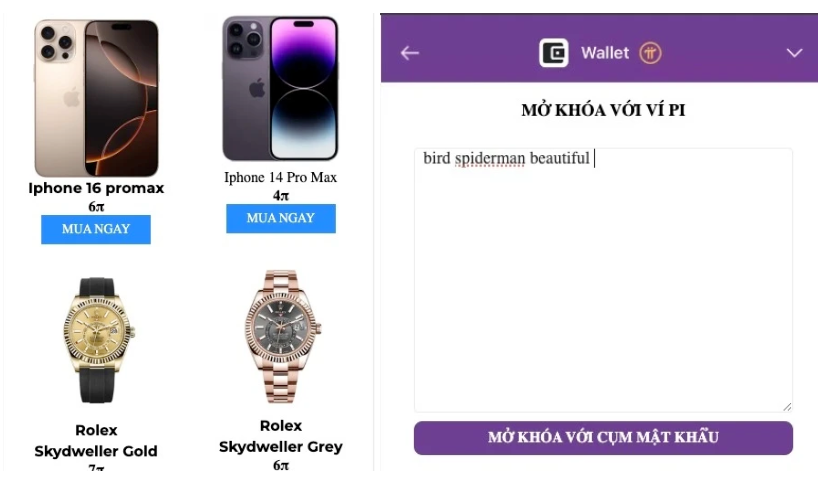Image resolution: width=818 pixels, height=477 pixels.
Task: Click the MỞ KHÓA VỚI CỤM MẬT KHẨU button
Action: tap(603, 437)
